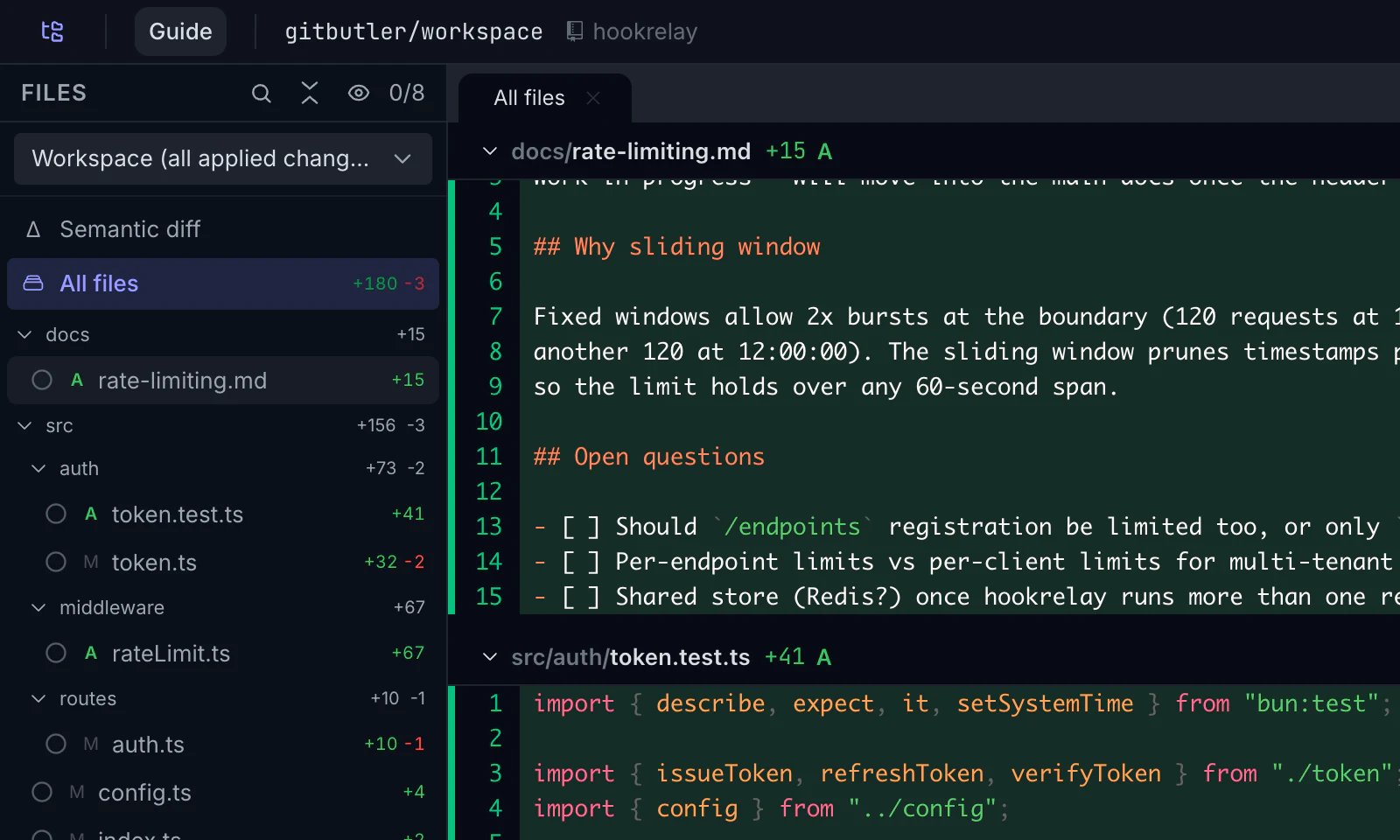This screenshot has height=840, width=1400.
Task: Toggle the viewed files eye icon
Action: point(359,93)
